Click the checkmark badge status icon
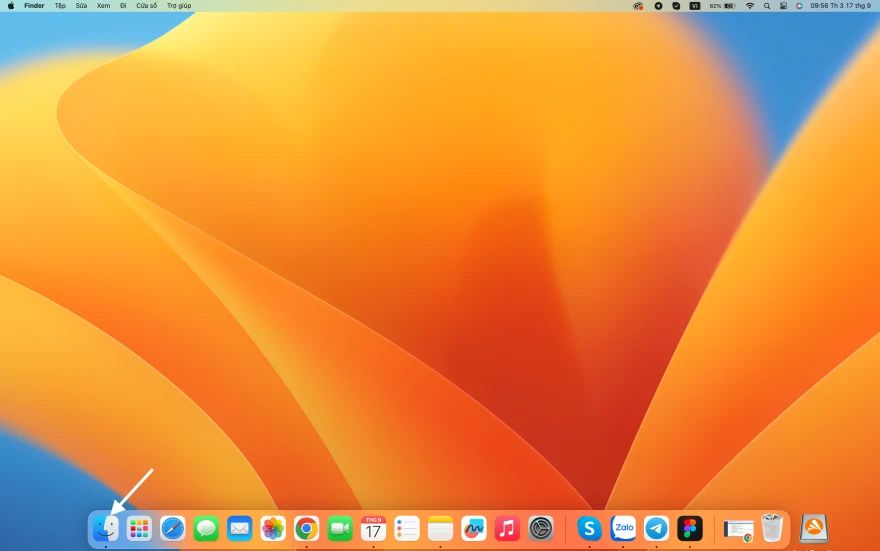 click(x=676, y=6)
